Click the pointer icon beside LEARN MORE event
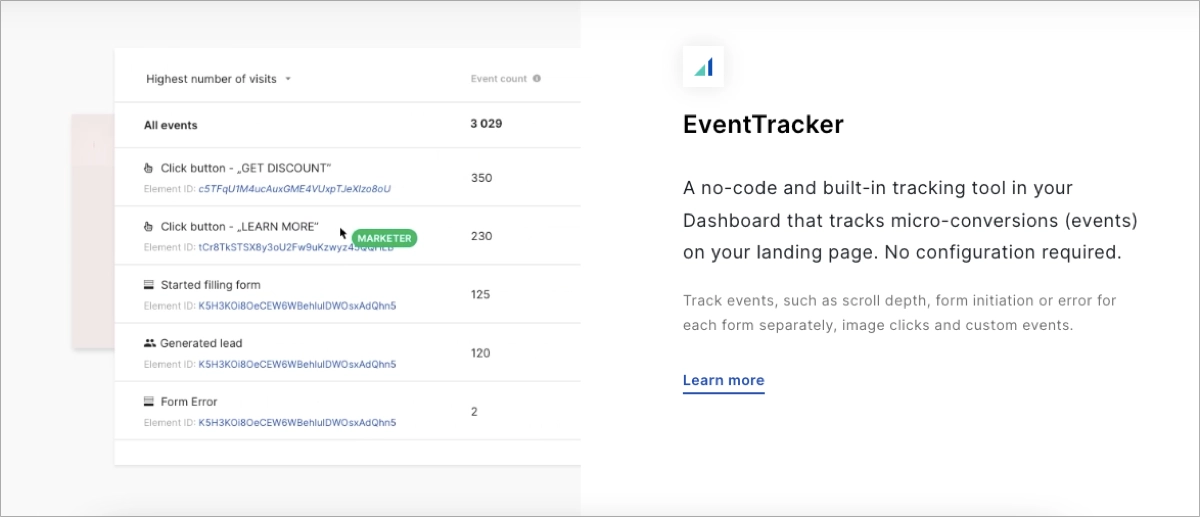The height and width of the screenshot is (517, 1200). (150, 227)
